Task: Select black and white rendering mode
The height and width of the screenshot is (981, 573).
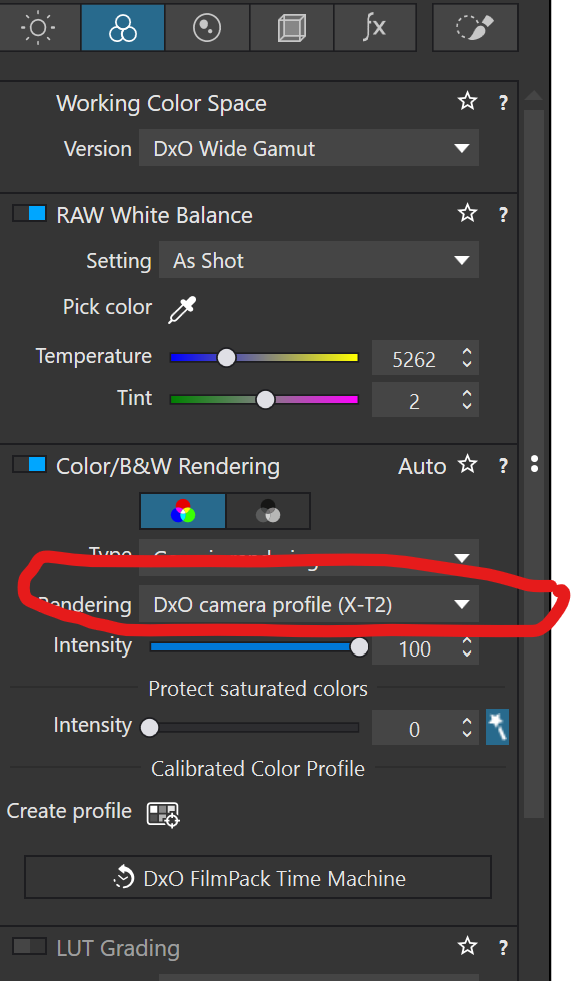Action: coord(268,511)
